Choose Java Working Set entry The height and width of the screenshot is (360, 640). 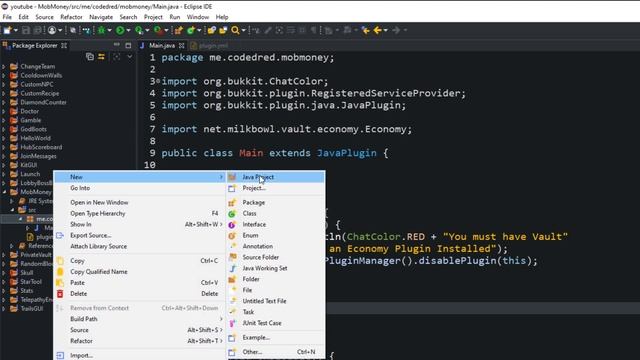(x=276, y=268)
